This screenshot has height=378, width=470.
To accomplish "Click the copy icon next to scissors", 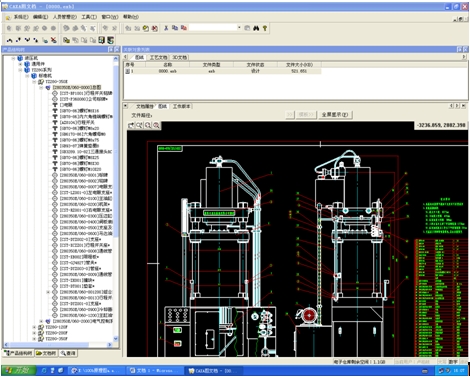I will tap(175, 28).
